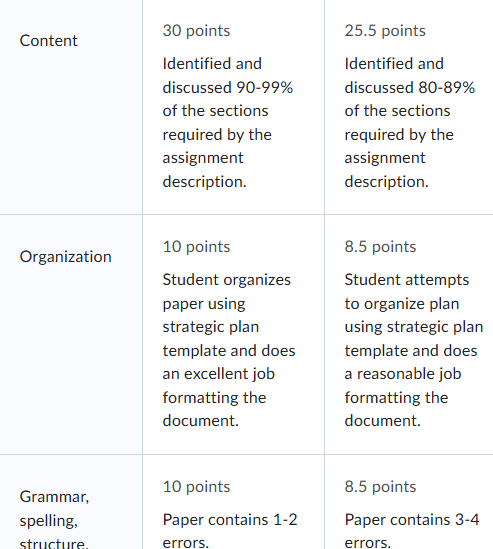Click 'Identified and' in the 25.5 points cell
The height and width of the screenshot is (549, 493).
pos(394,64)
